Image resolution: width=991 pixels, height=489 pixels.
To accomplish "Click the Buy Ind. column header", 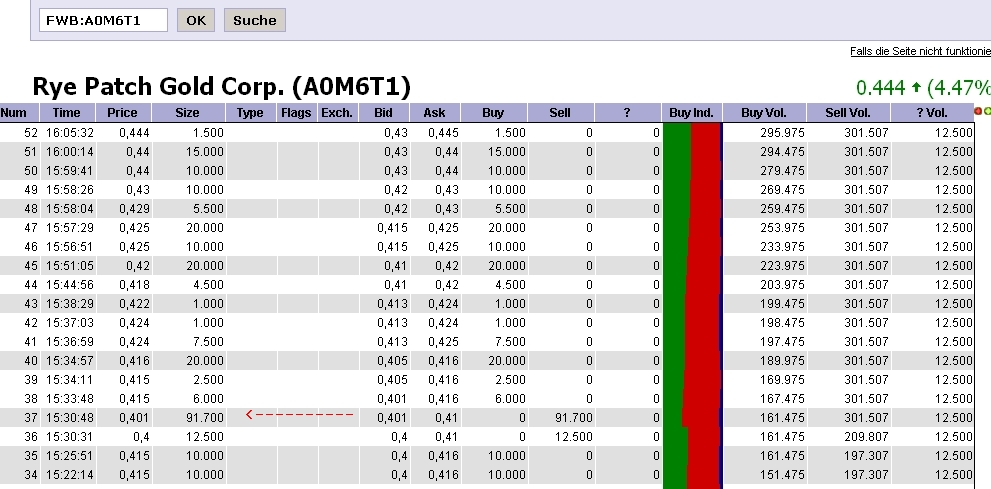I will click(x=691, y=113).
